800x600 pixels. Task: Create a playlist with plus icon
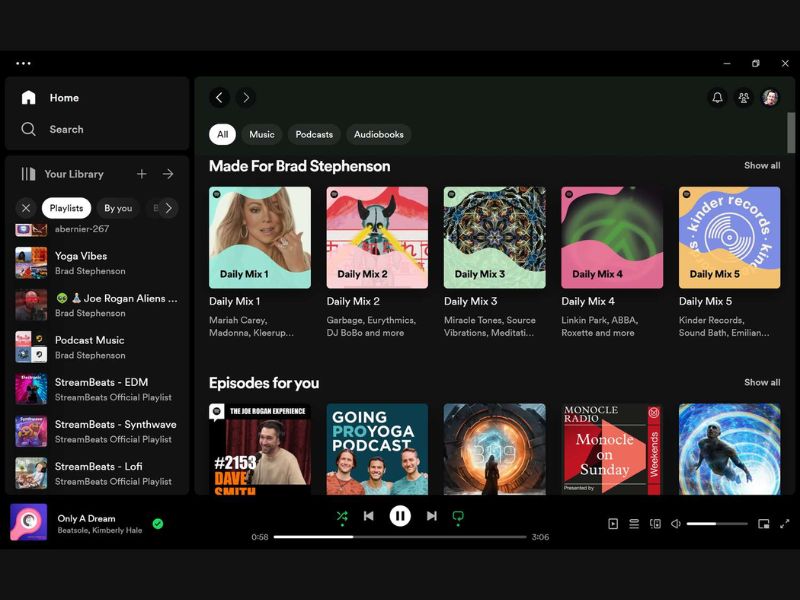pyautogui.click(x=142, y=174)
